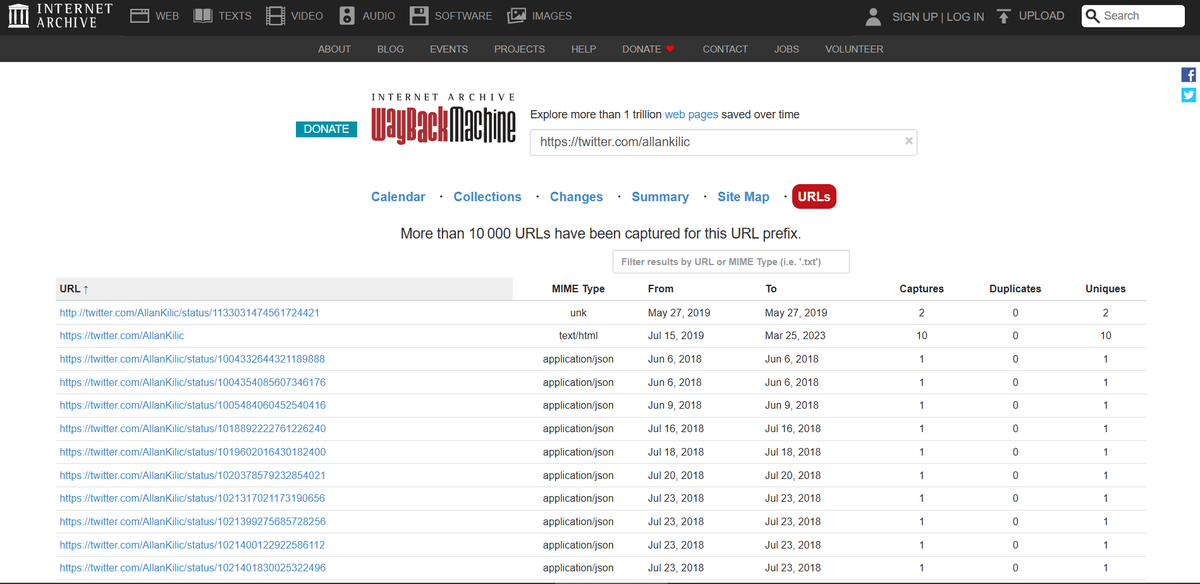Open the Texts book icon
The width and height of the screenshot is (1200, 584).
[x=203, y=16]
